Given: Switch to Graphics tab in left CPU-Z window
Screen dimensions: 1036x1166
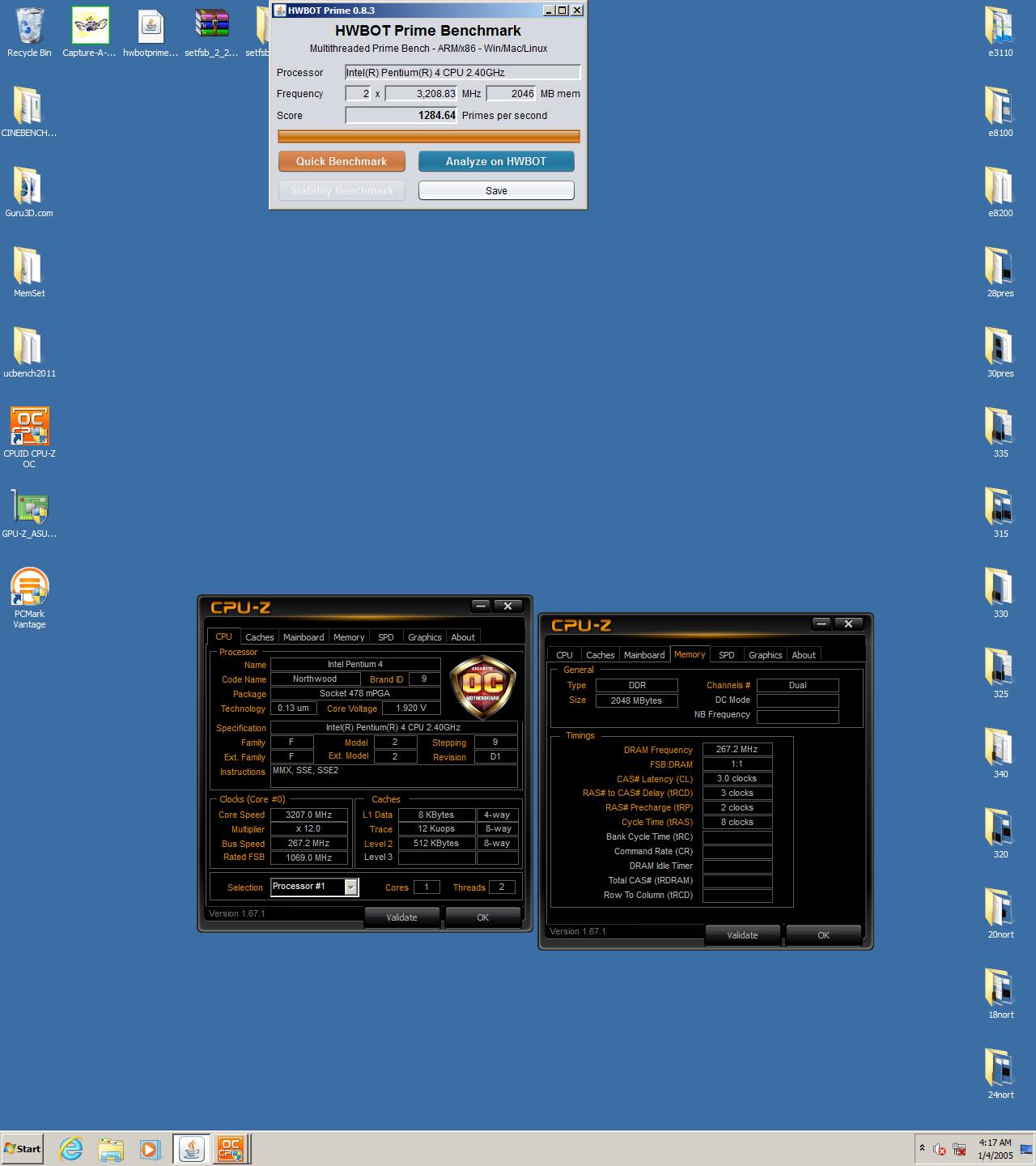Looking at the screenshot, I should coord(425,637).
